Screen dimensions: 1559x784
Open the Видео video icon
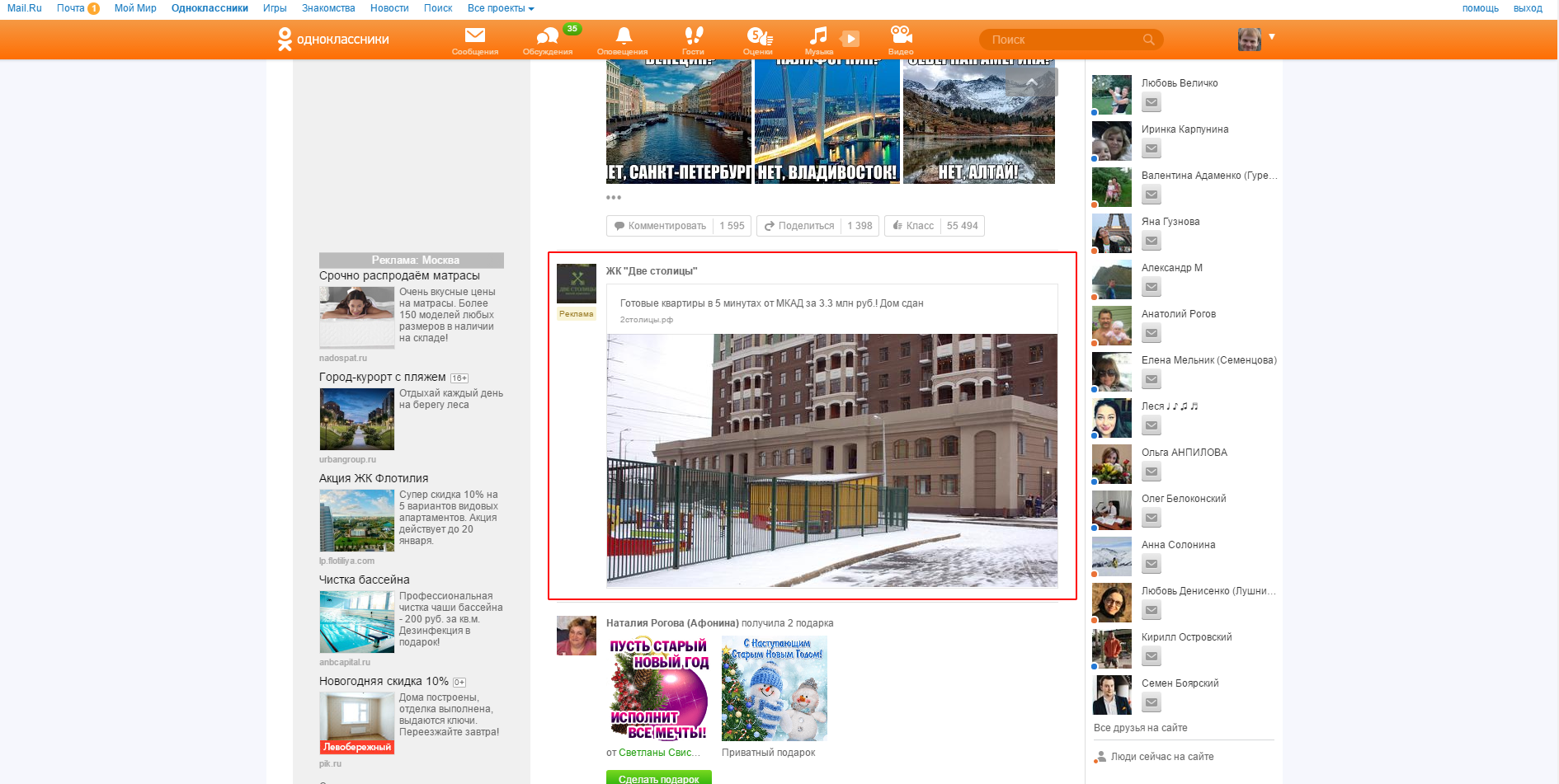coord(901,37)
